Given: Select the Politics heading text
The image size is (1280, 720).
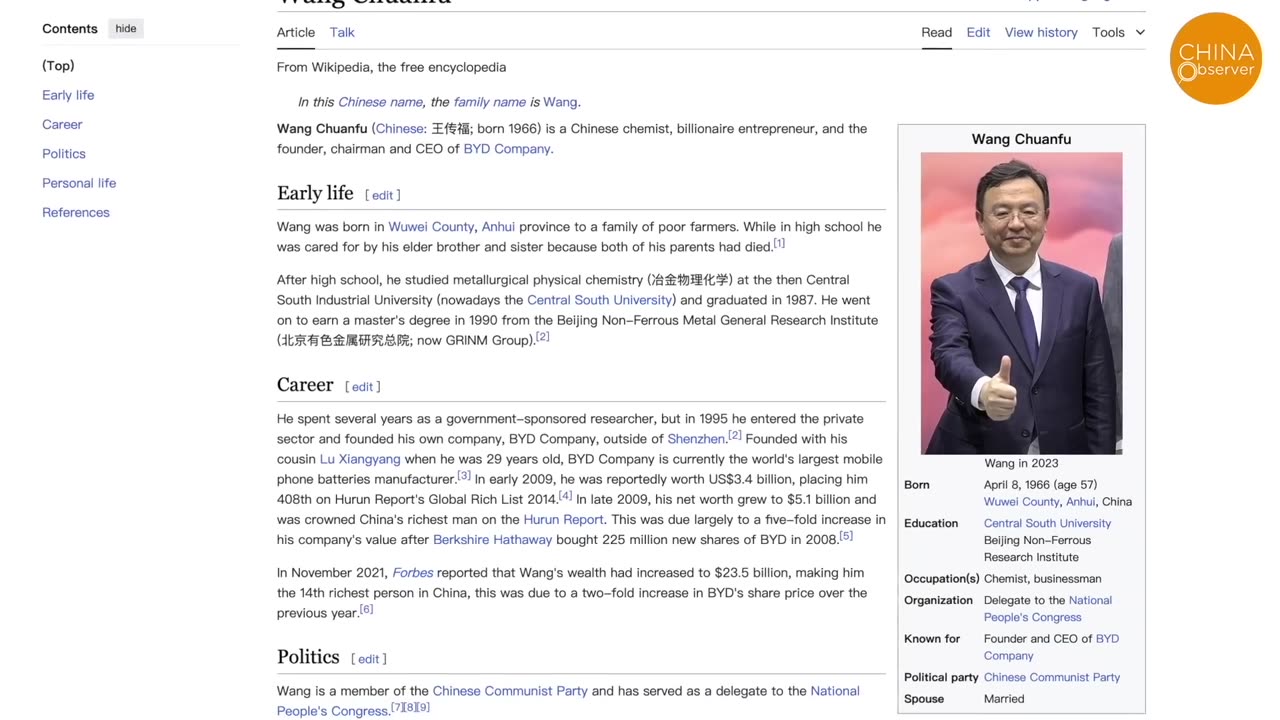Looking at the screenshot, I should point(308,657).
